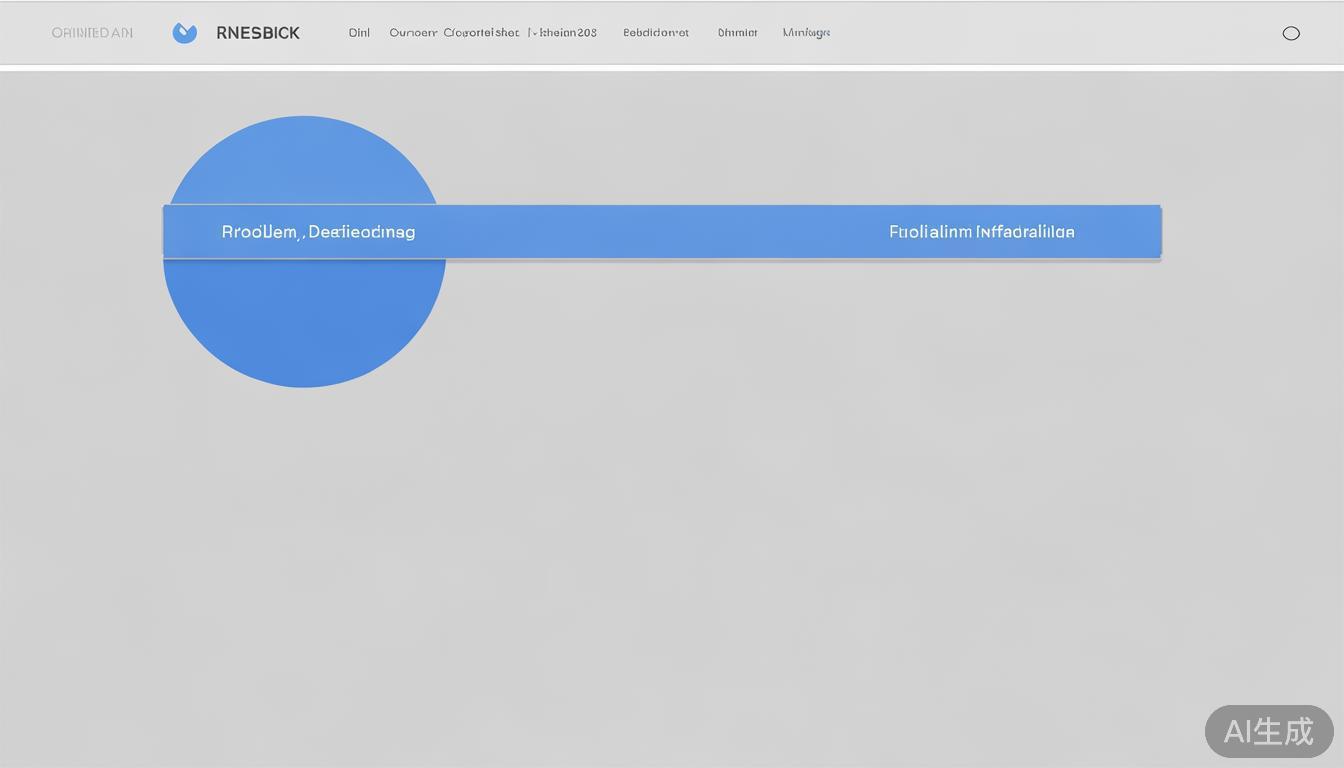Open the Dhmiar menu item
The height and width of the screenshot is (768, 1344).
[737, 33]
